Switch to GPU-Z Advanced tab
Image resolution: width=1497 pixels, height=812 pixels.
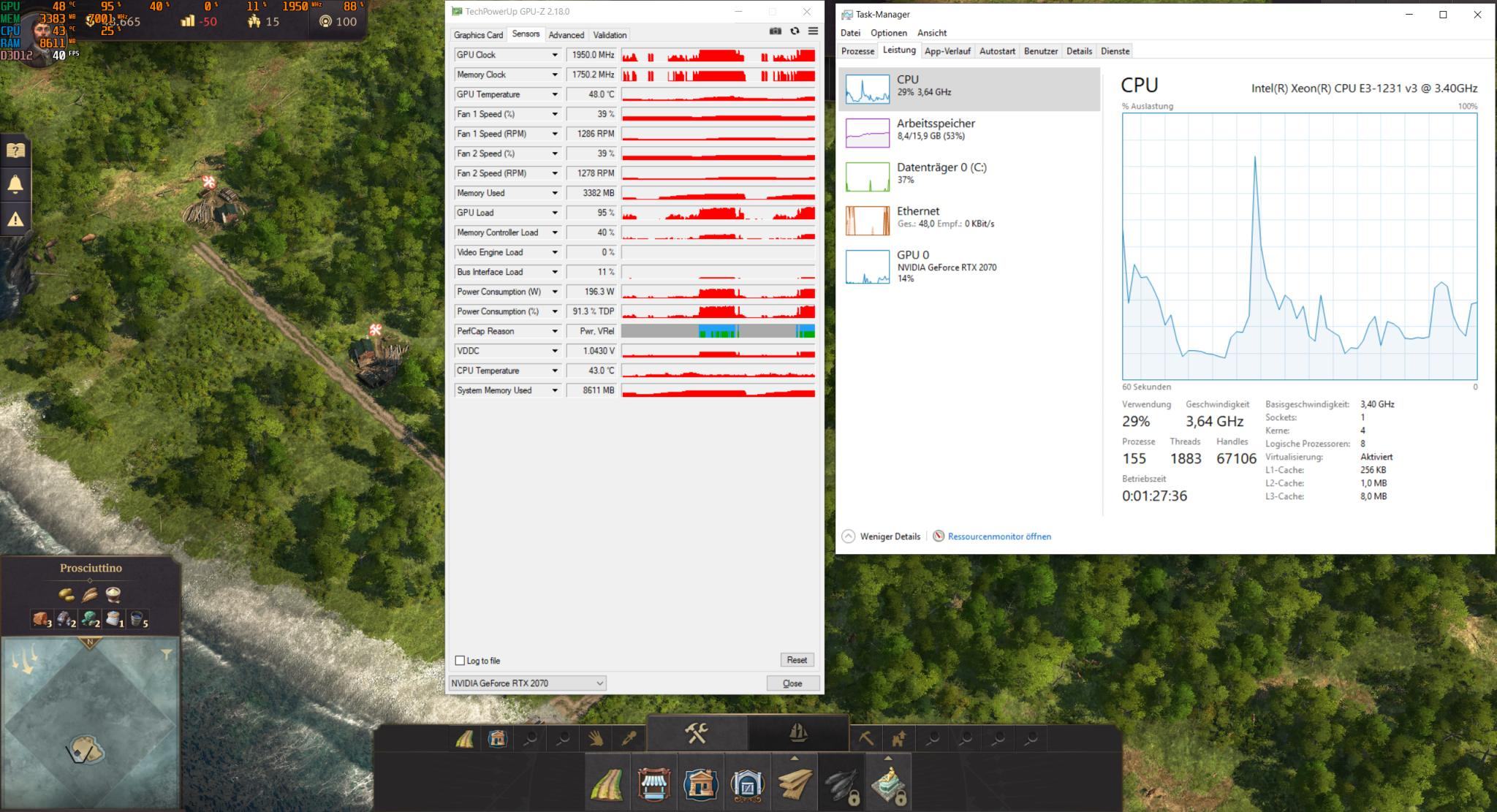566,35
